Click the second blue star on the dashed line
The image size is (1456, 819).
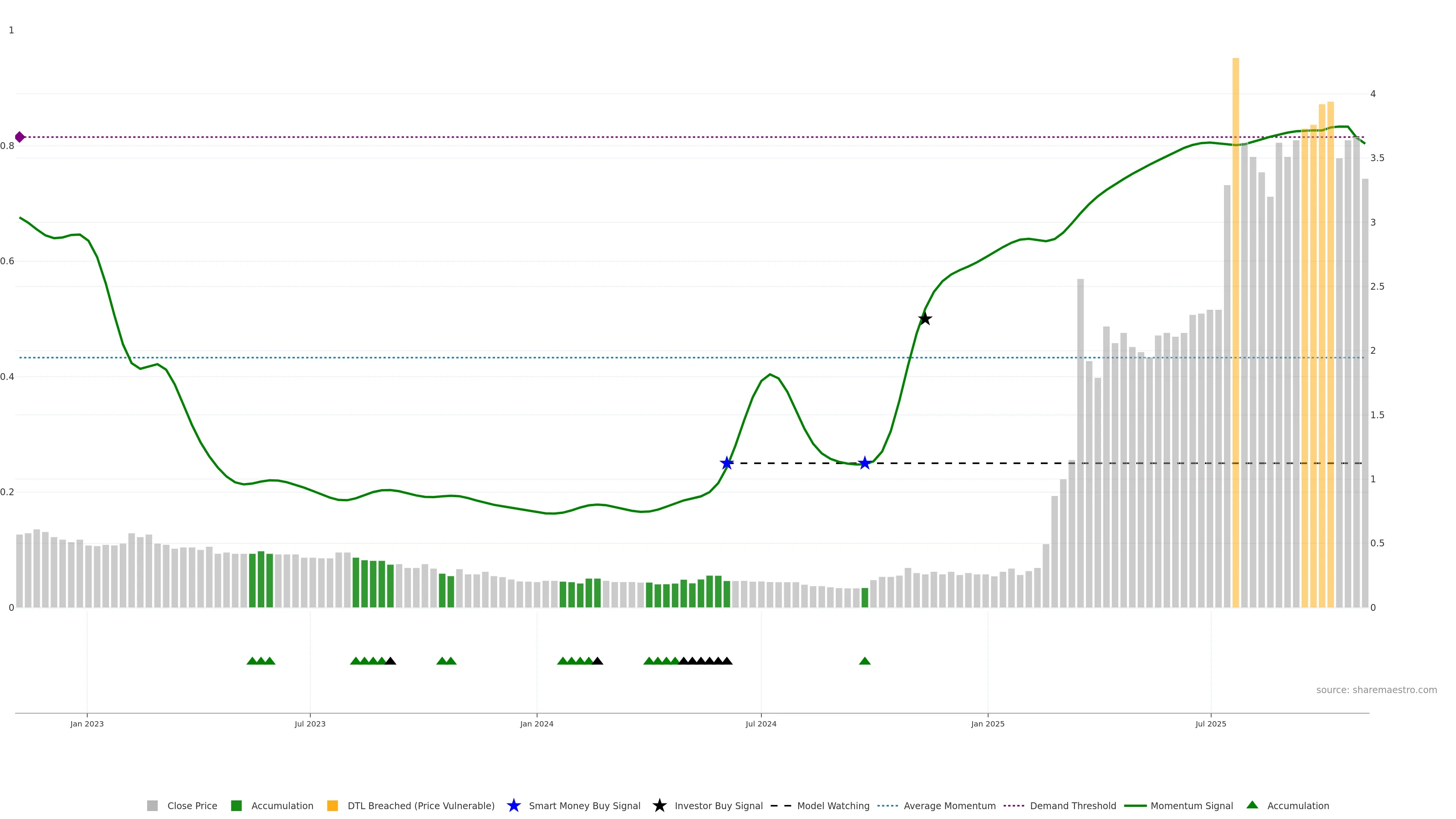[x=864, y=463]
